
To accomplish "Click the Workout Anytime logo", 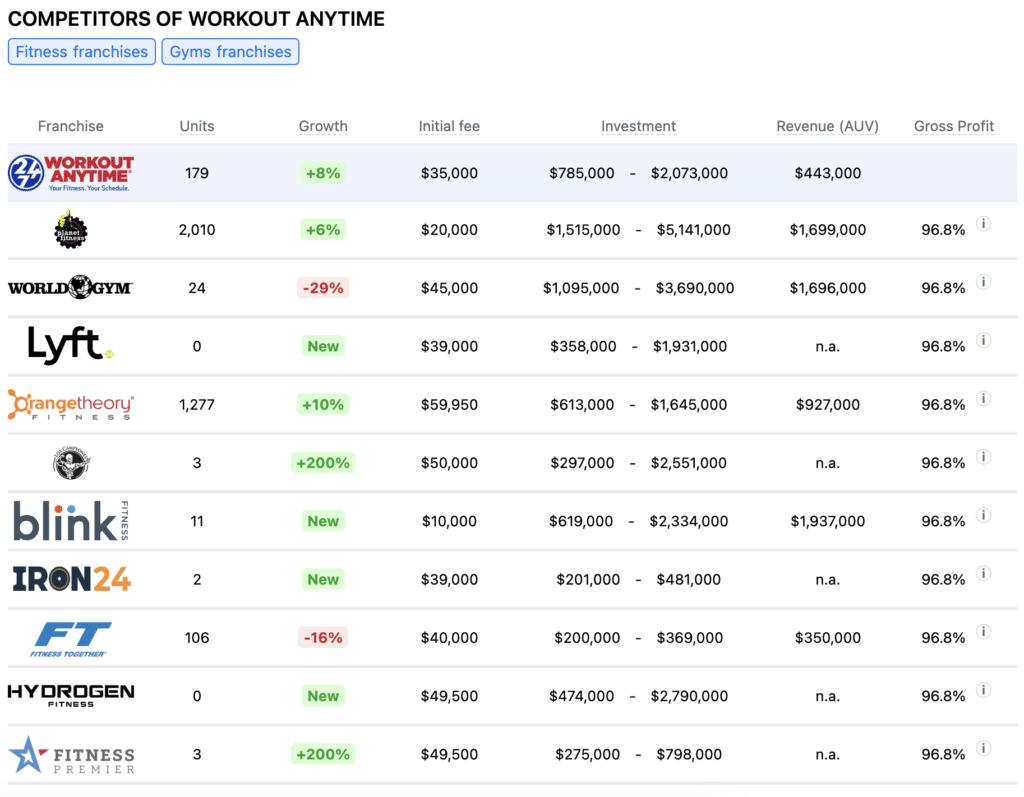I will point(71,173).
